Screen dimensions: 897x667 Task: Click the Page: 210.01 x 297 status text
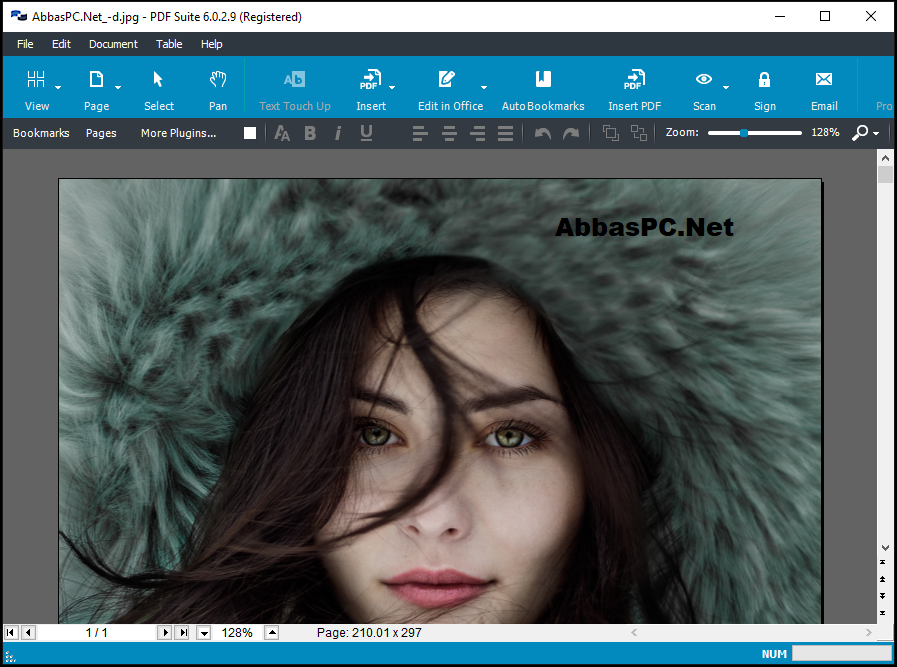(x=369, y=633)
